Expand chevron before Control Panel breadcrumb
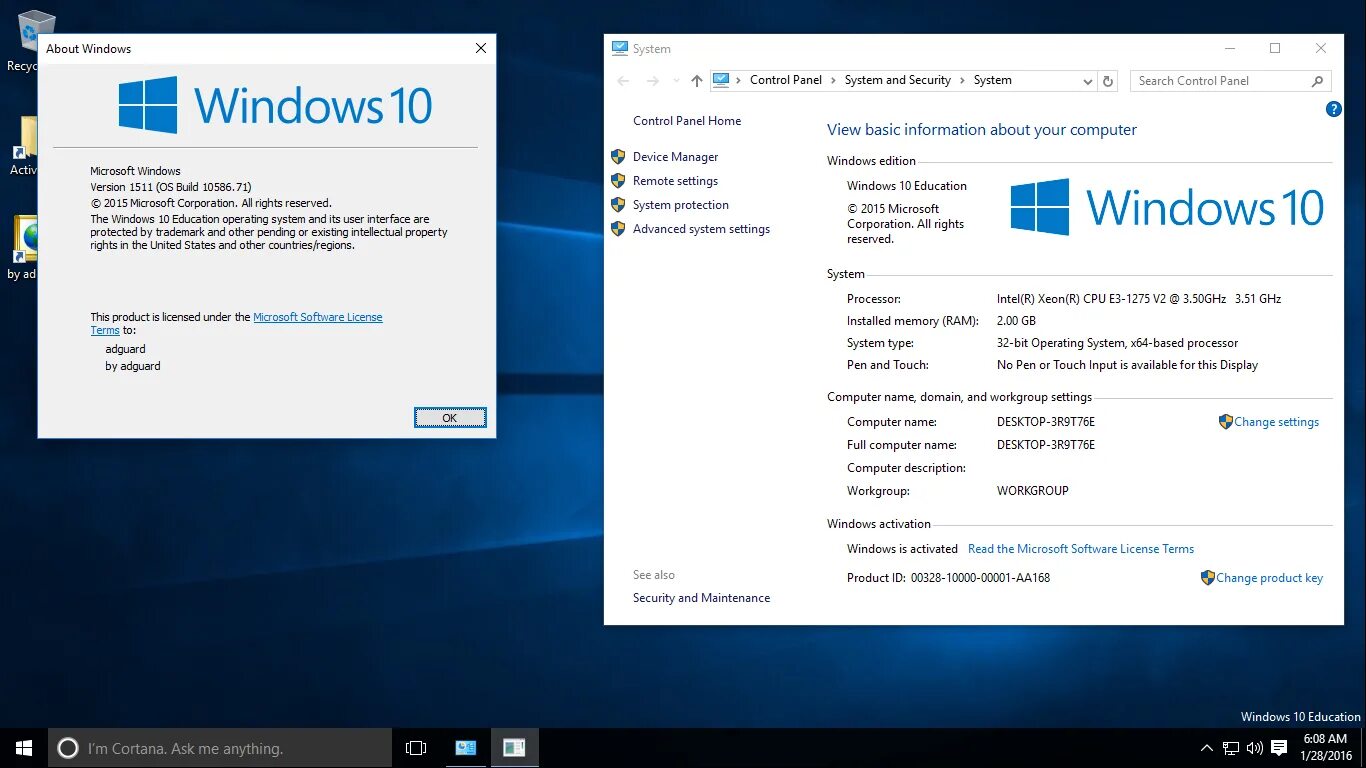 [x=739, y=80]
